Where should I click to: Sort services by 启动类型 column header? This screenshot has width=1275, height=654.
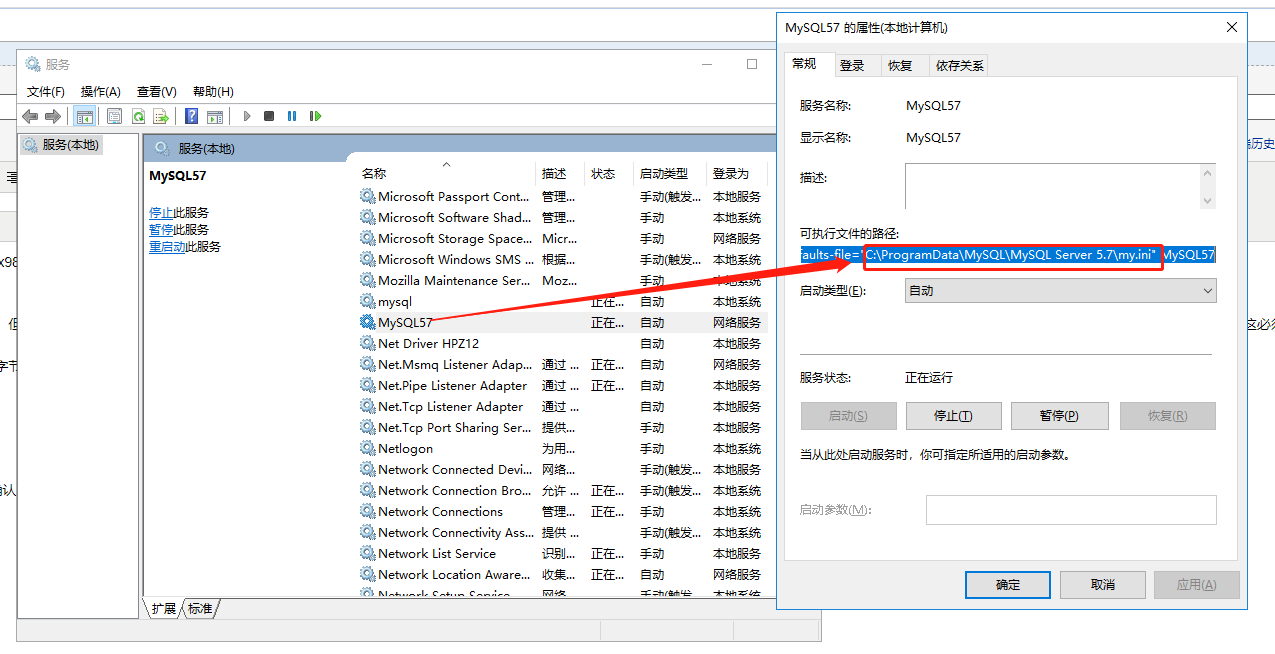pyautogui.click(x=670, y=173)
